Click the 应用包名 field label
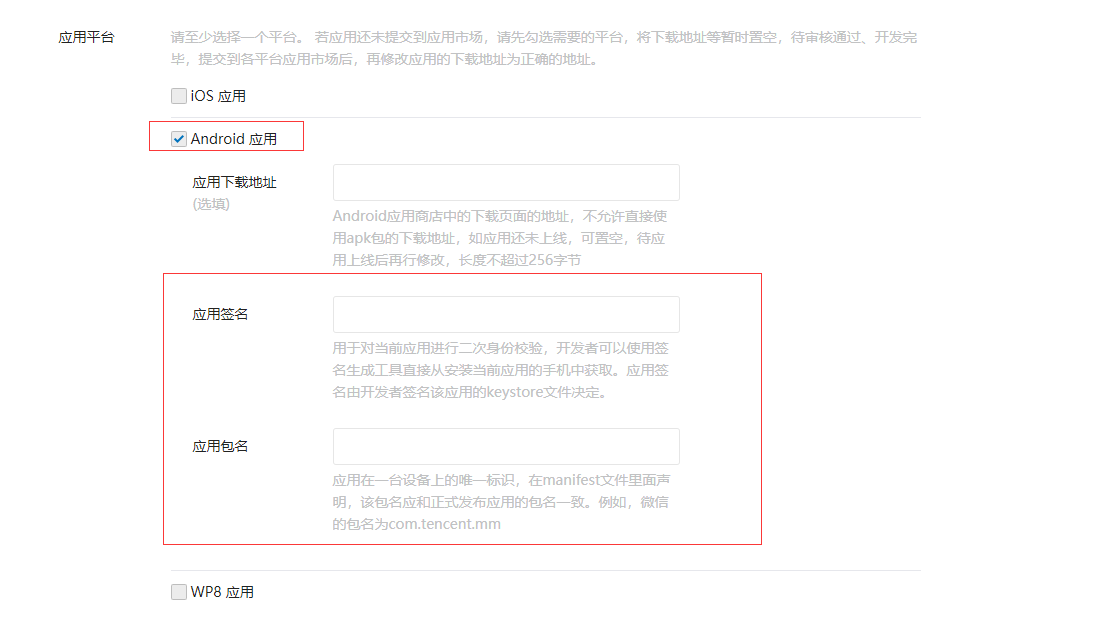This screenshot has height=617, width=1111. click(220, 446)
